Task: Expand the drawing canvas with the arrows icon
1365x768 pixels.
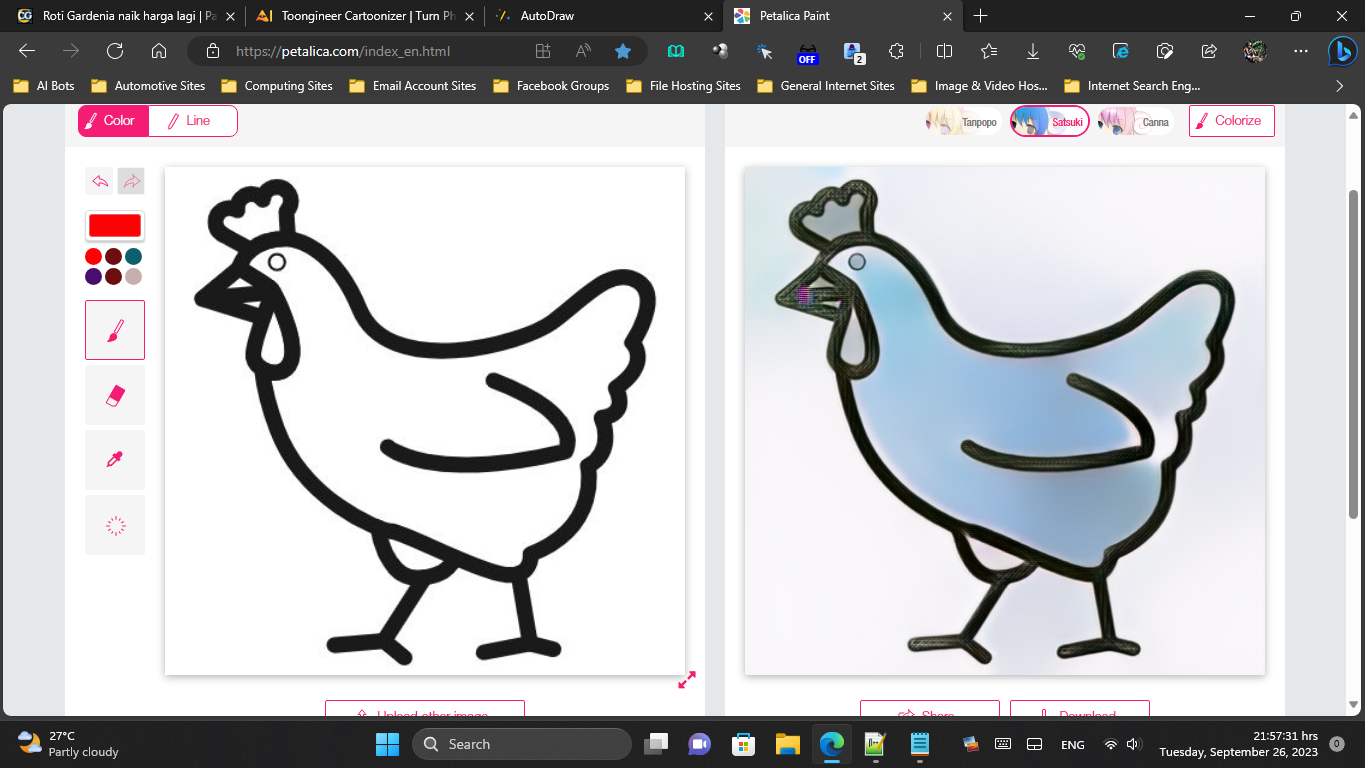Action: (x=687, y=680)
